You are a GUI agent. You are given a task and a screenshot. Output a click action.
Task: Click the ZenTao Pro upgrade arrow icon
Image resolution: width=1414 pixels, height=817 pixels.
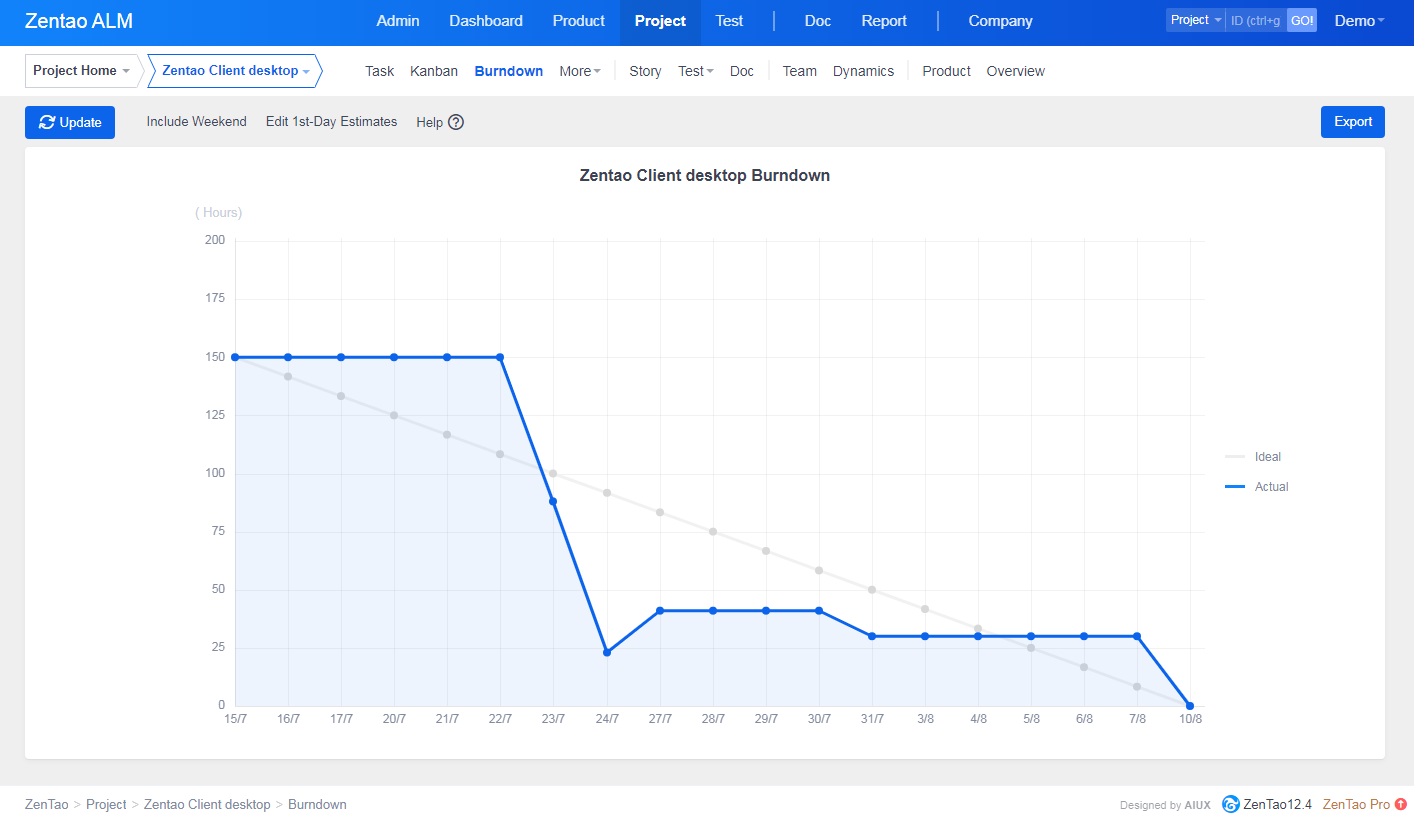(1400, 804)
